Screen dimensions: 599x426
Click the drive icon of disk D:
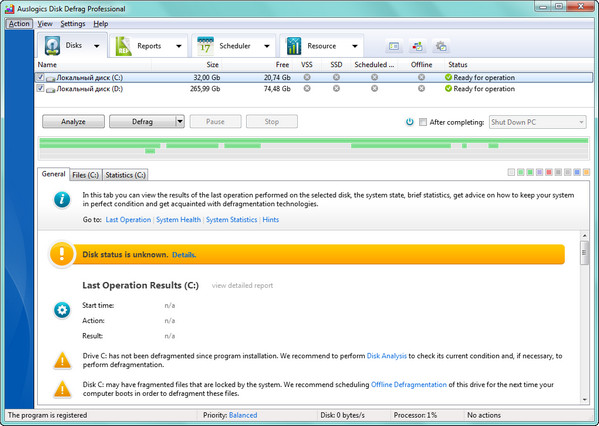coord(50,90)
